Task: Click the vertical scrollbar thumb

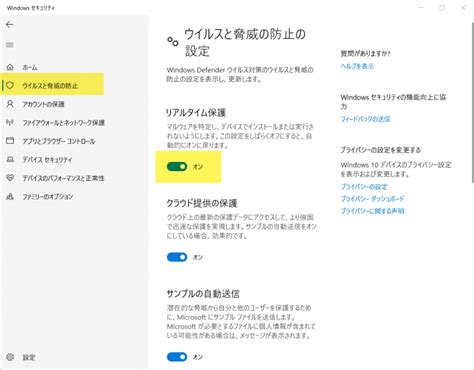Action: pos(472,103)
